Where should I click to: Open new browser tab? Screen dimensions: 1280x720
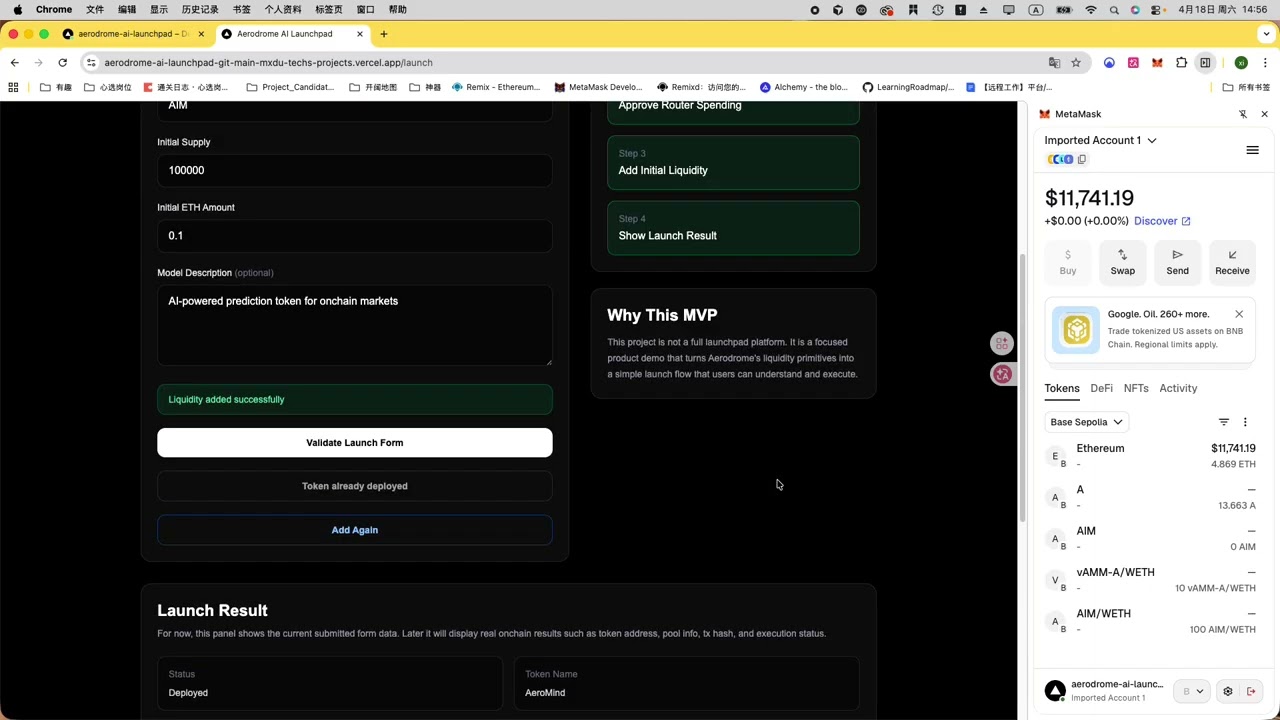[x=384, y=34]
